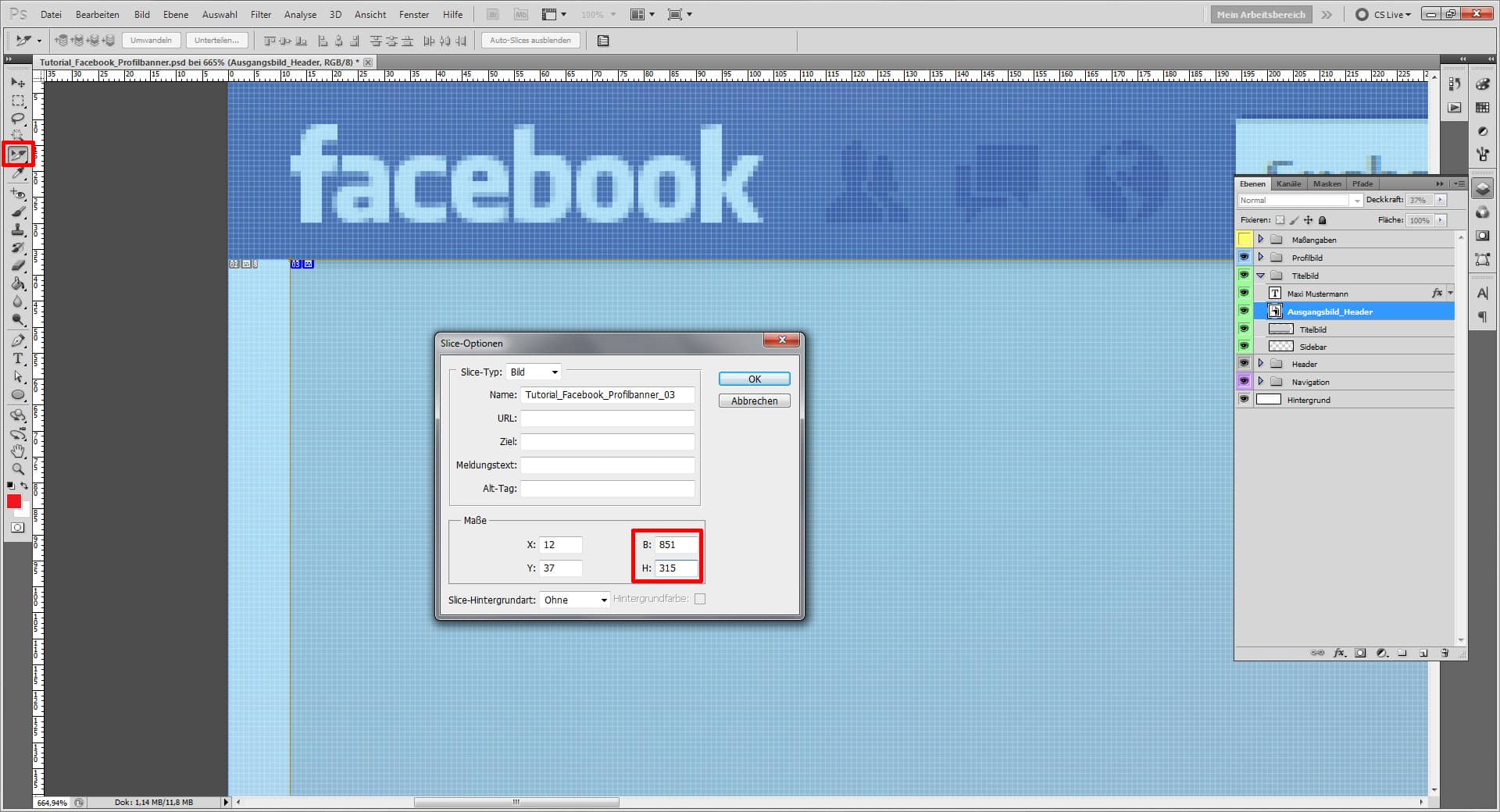Screen dimensions: 1500x812
Task: Select the Lasso tool
Action: click(x=18, y=119)
